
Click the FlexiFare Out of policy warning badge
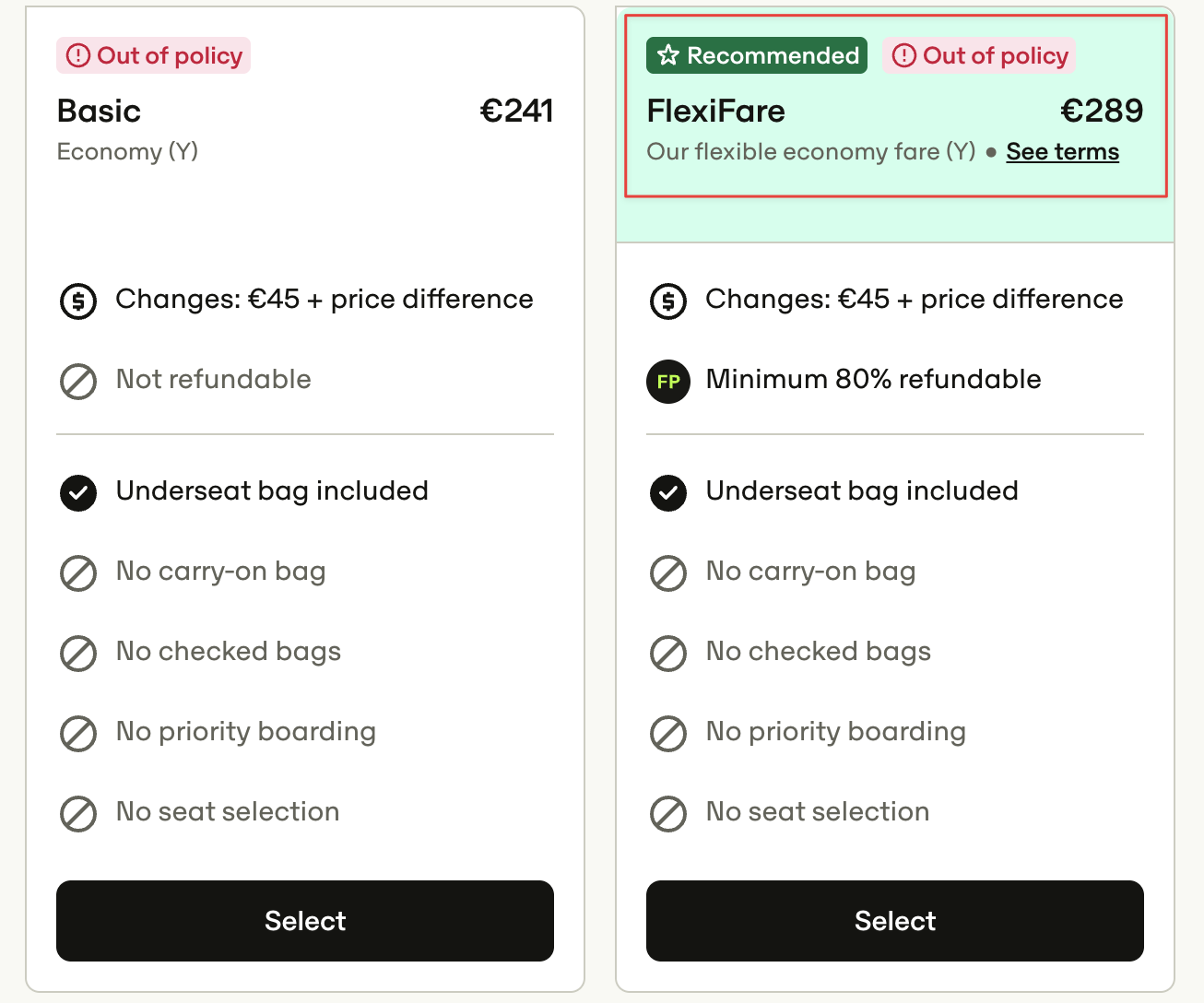pos(979,55)
